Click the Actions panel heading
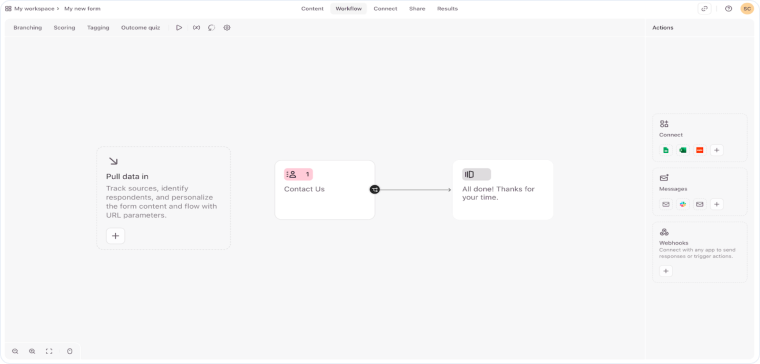The width and height of the screenshot is (760, 364). pyautogui.click(x=663, y=28)
